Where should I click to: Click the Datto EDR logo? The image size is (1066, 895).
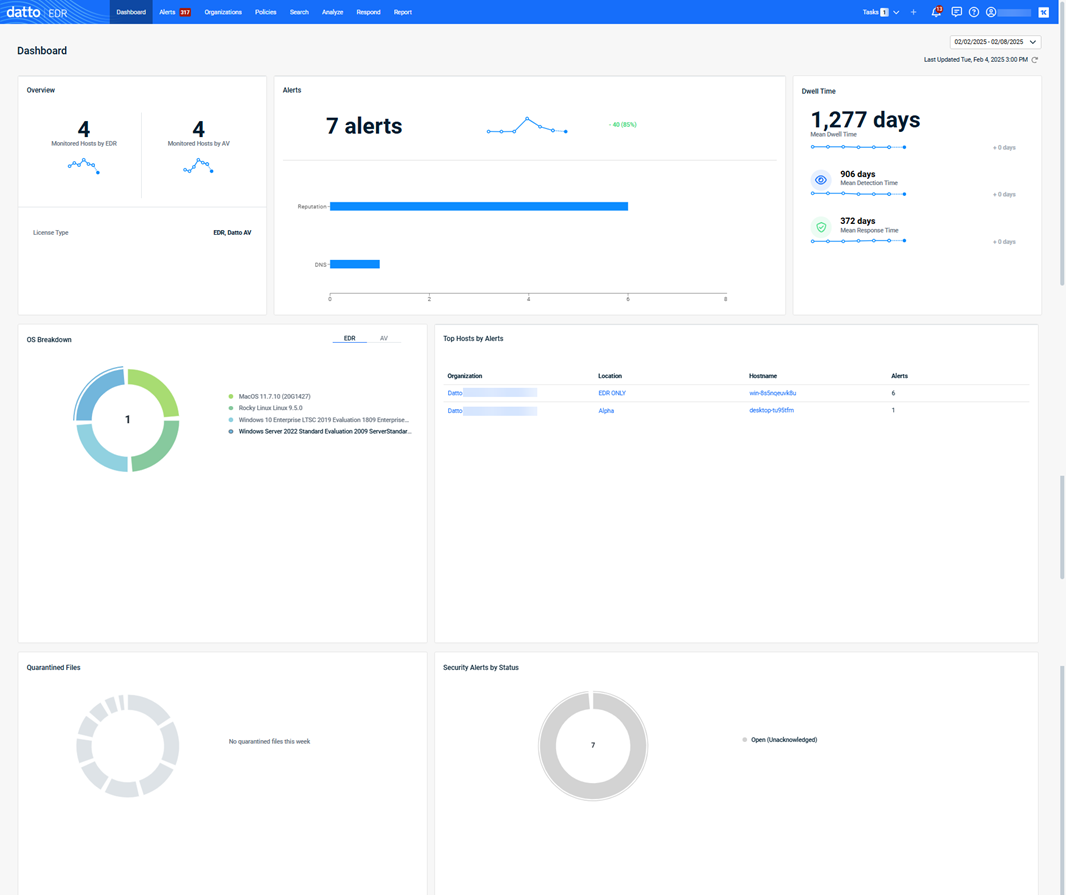pyautogui.click(x=37, y=12)
